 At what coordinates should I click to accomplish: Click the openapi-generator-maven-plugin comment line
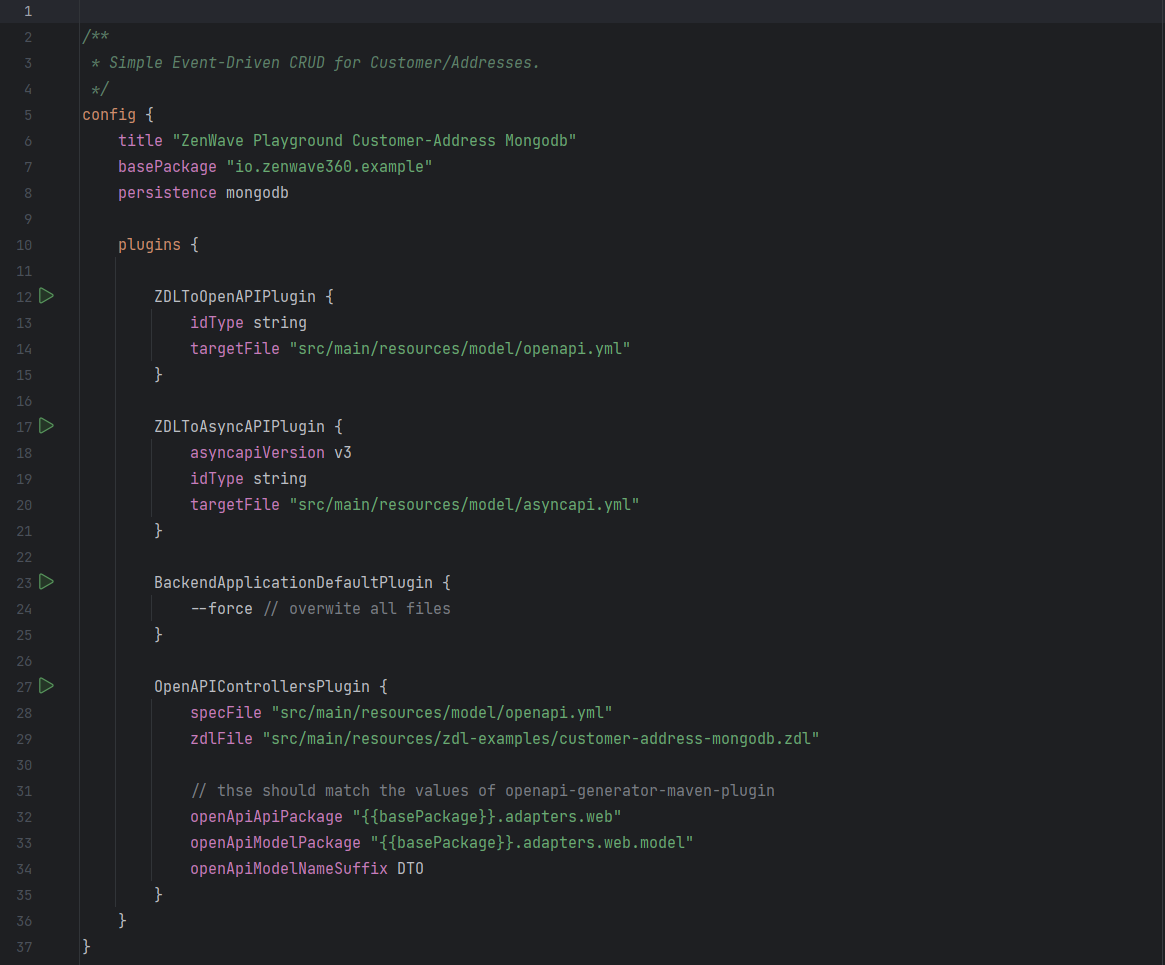(482, 790)
